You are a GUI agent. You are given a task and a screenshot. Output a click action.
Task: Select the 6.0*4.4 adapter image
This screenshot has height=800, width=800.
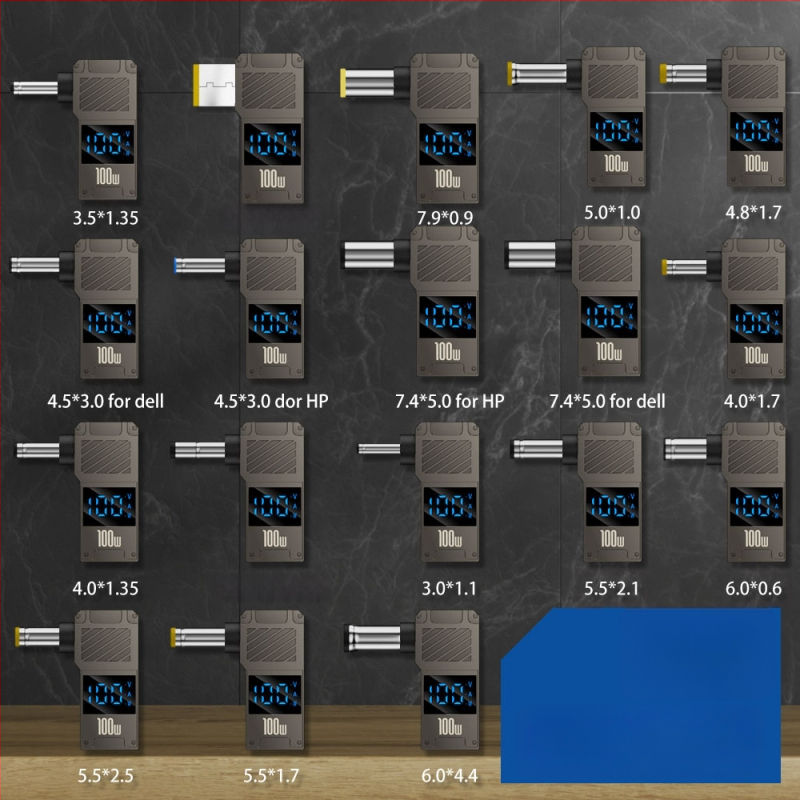440,680
